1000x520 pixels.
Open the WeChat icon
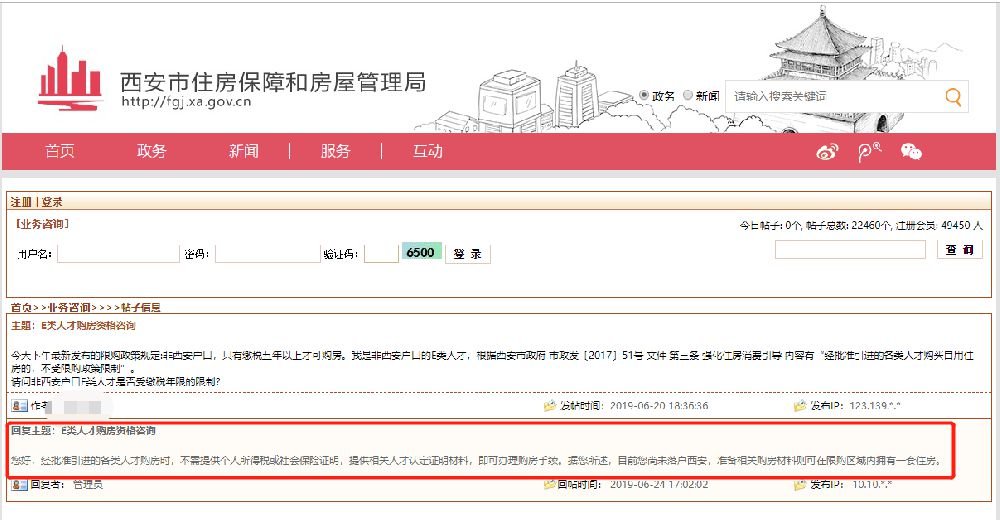click(x=910, y=152)
